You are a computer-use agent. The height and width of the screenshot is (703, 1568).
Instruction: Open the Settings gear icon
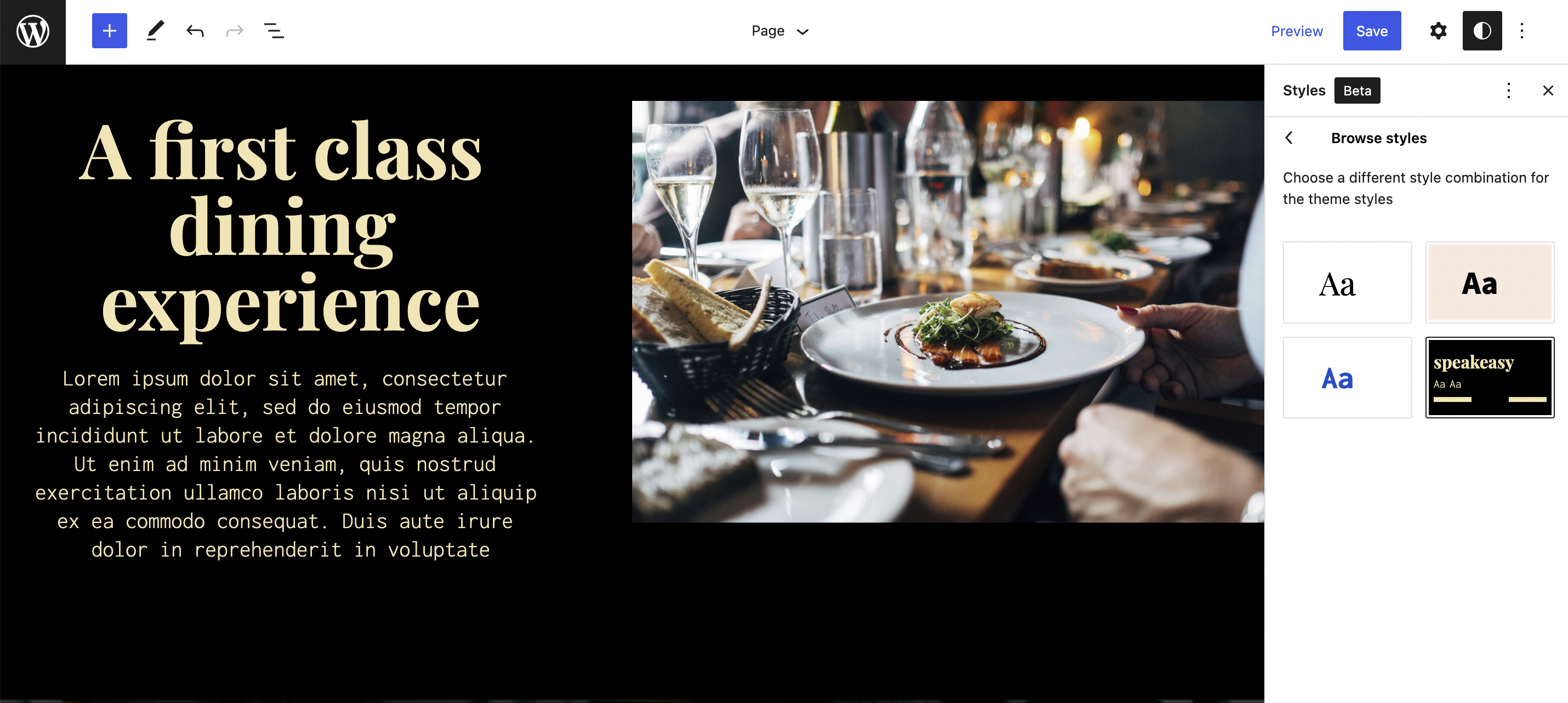click(1438, 31)
